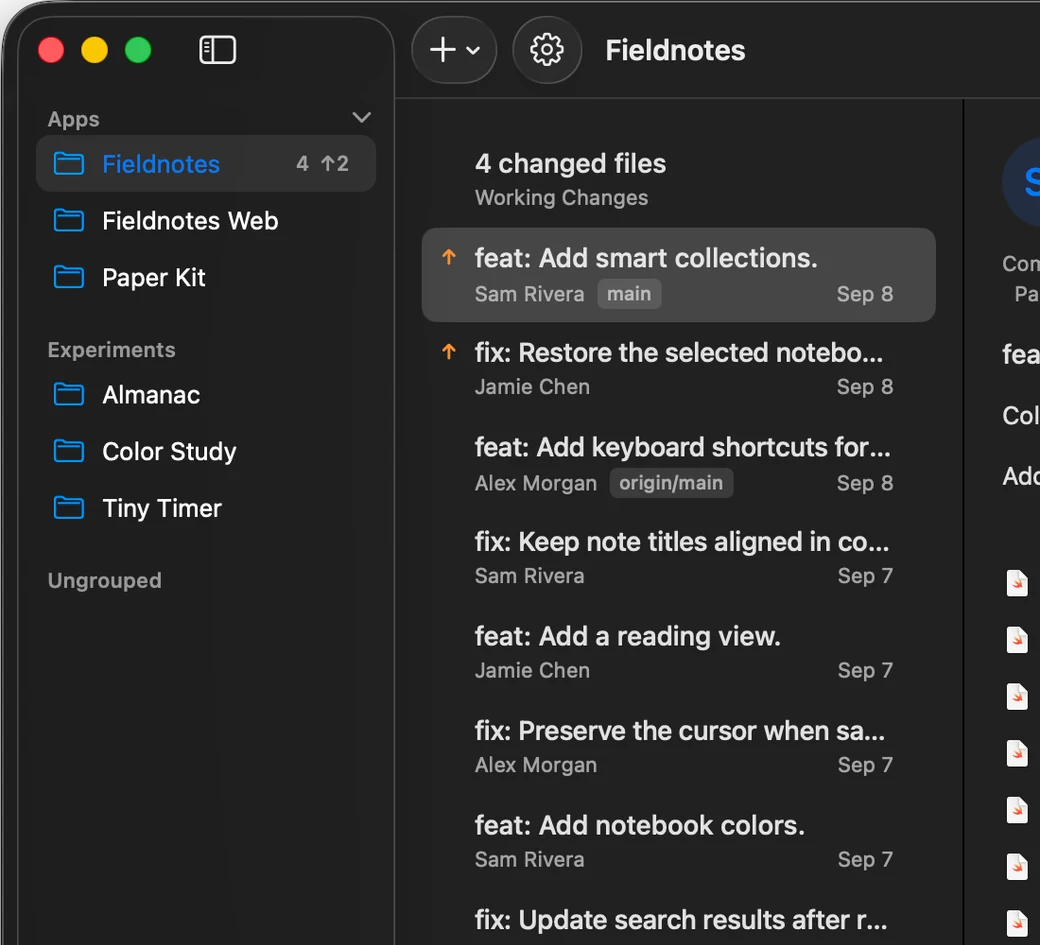Click the ↑2 unpushed count on Fieldnotes

coord(335,164)
